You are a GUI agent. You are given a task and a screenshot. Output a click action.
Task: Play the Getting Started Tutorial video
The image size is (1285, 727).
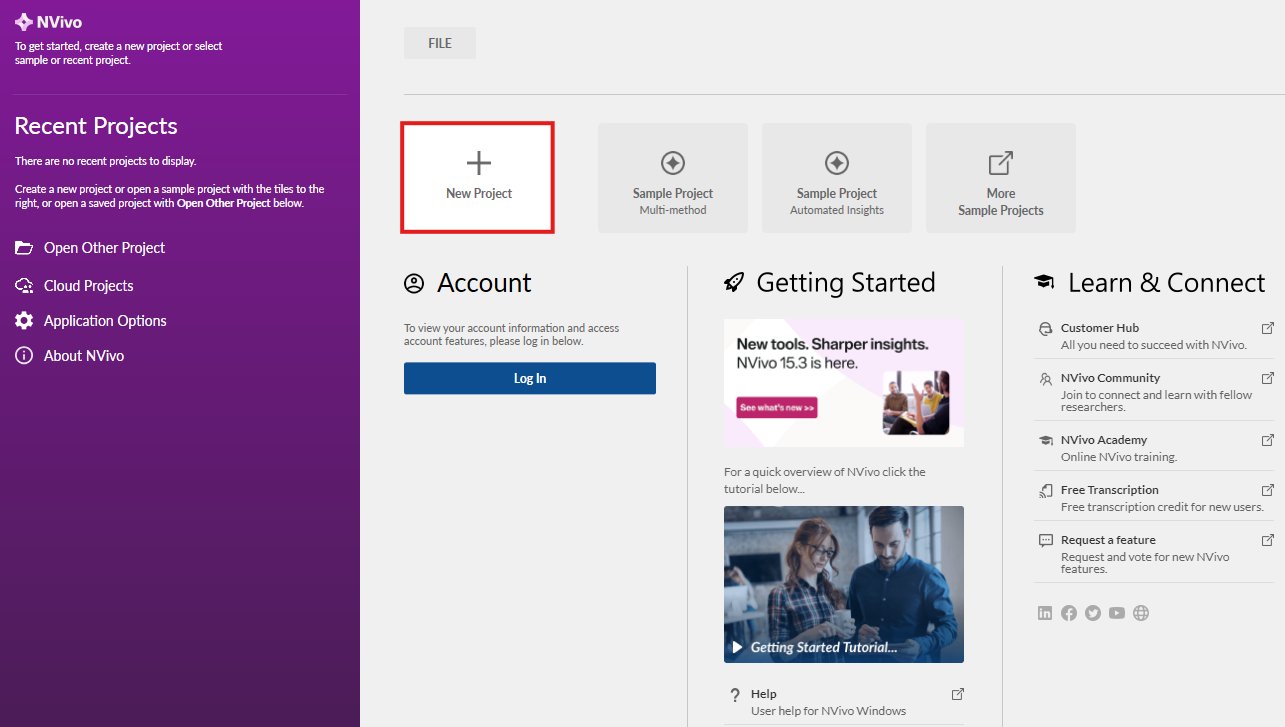pyautogui.click(x=844, y=584)
